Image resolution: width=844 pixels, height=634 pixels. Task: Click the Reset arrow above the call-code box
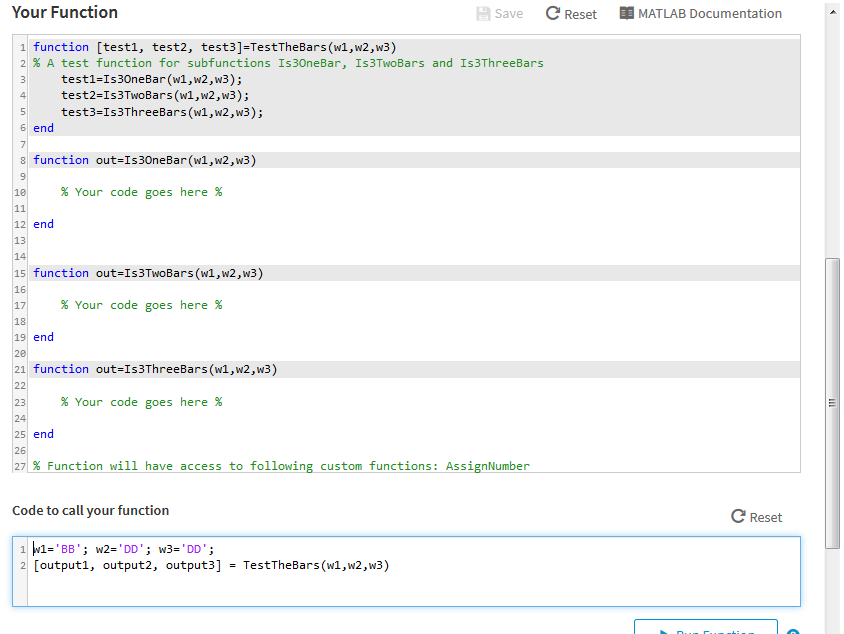click(x=739, y=517)
